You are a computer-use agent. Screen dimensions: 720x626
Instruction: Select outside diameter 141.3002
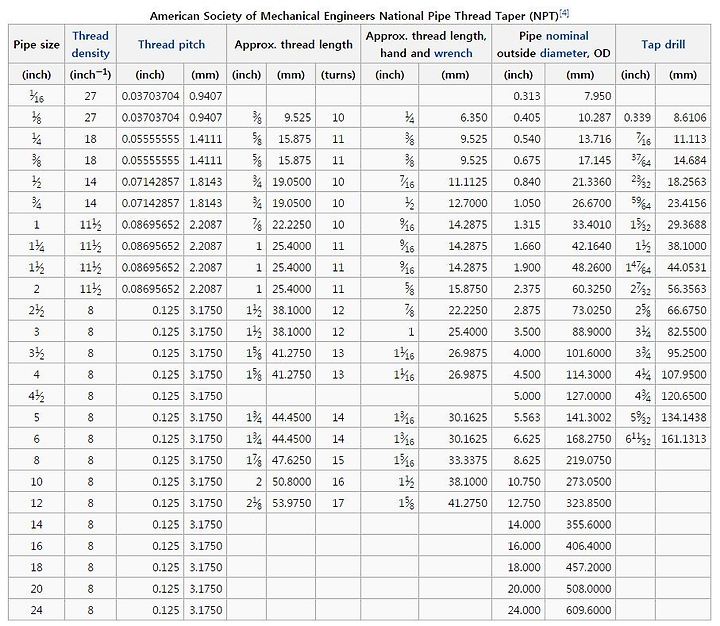point(589,417)
